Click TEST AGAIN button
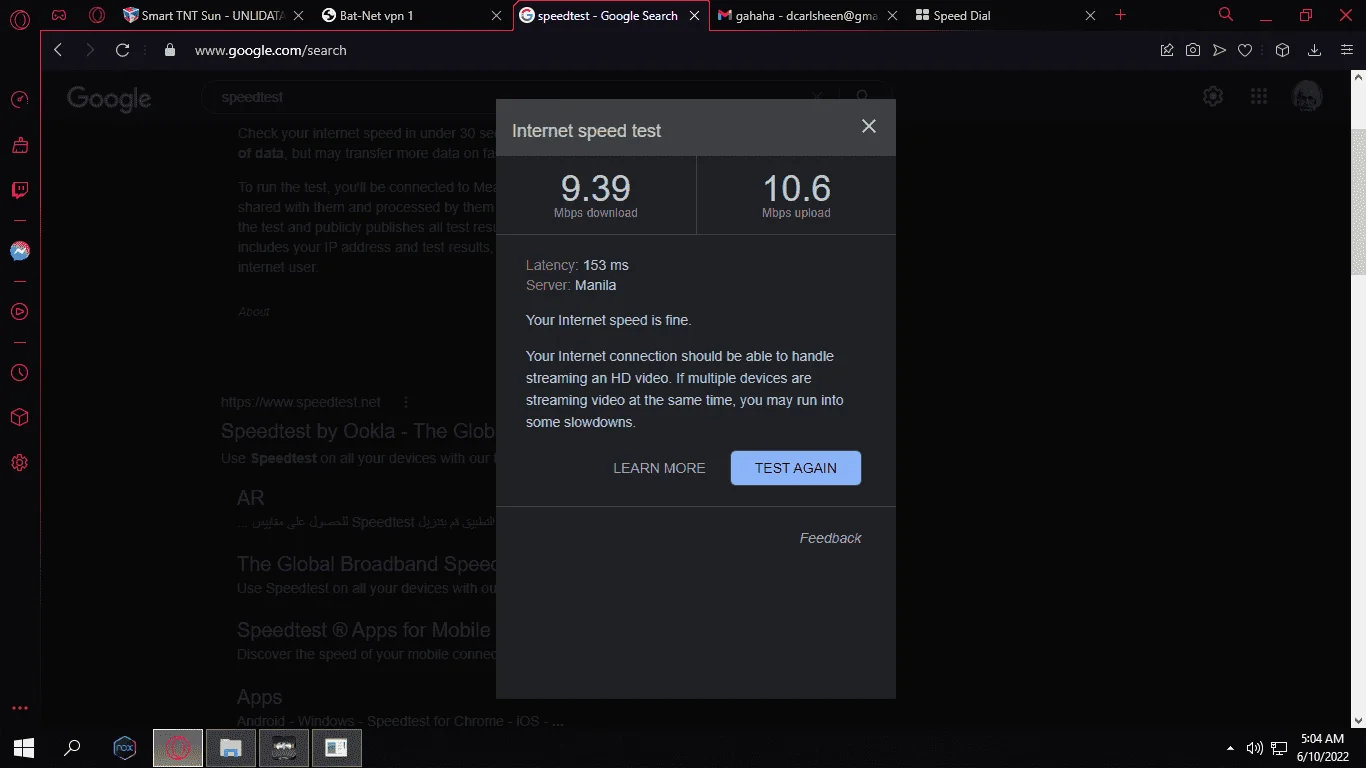 point(796,468)
